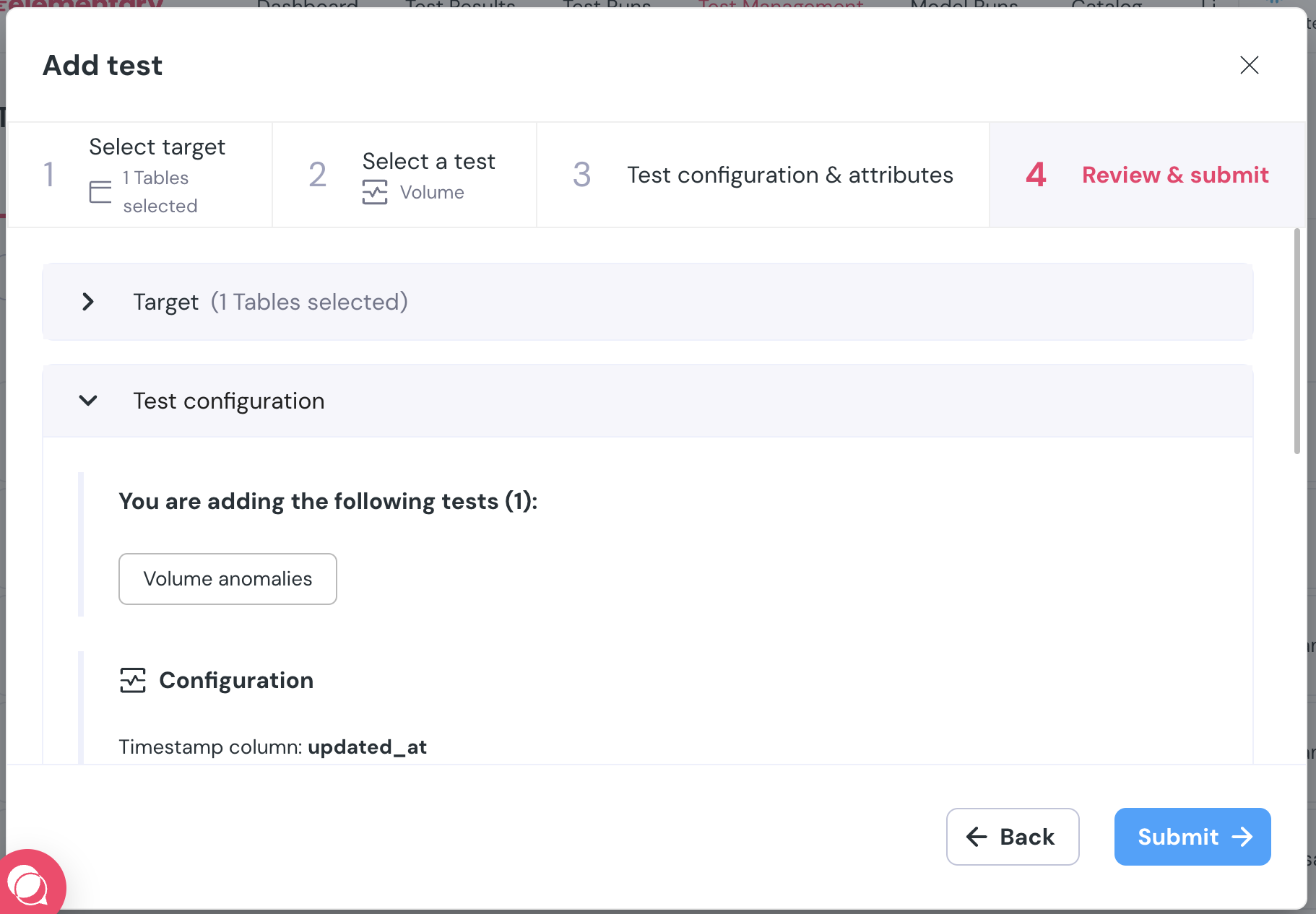Click the left arrow icon in Back button
The image size is (1316, 914).
point(977,837)
